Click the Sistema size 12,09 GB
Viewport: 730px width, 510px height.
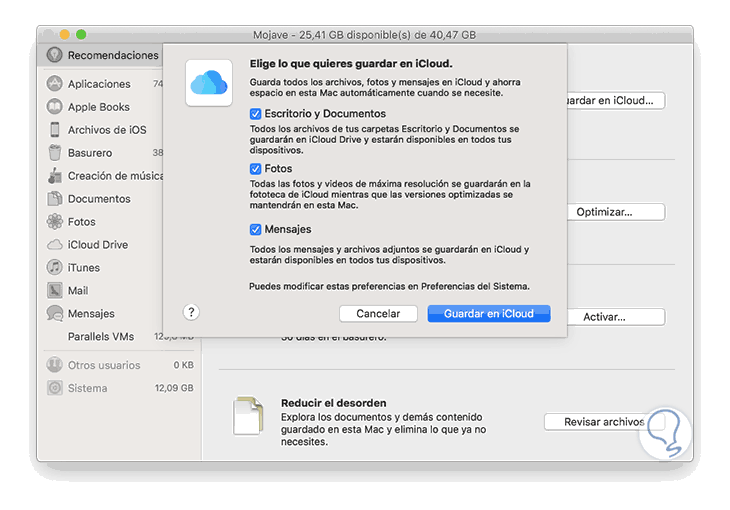coord(174,388)
